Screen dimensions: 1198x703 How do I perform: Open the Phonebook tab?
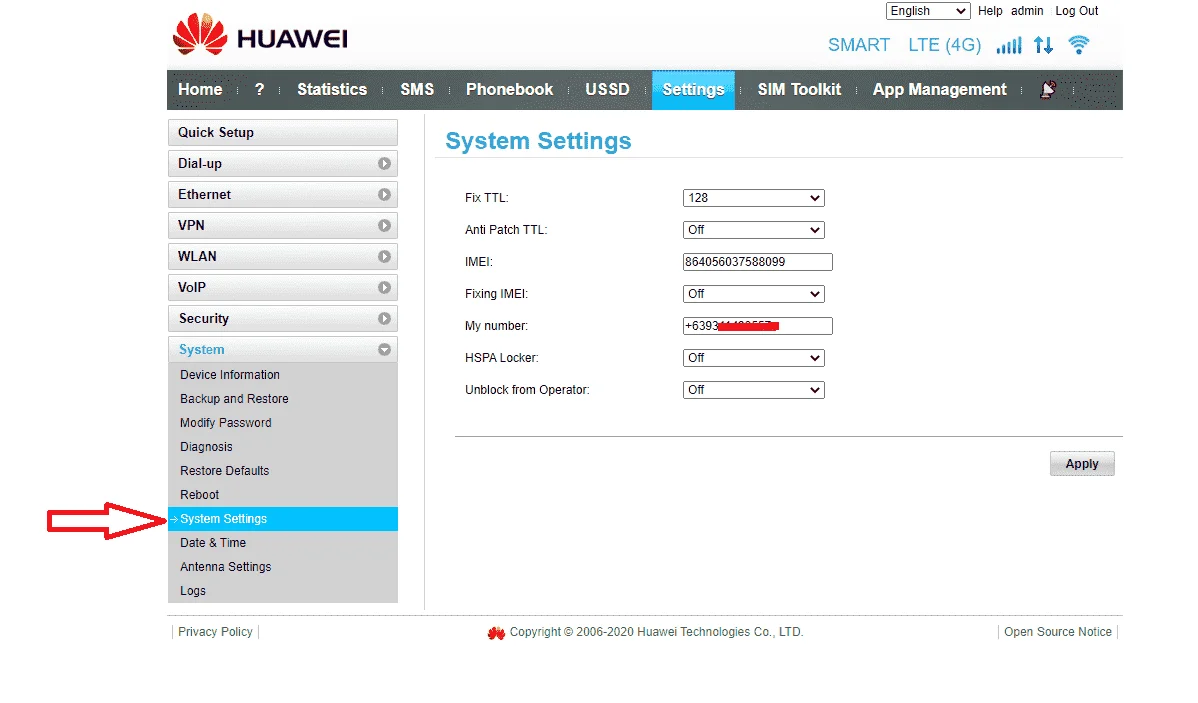pyautogui.click(x=510, y=89)
